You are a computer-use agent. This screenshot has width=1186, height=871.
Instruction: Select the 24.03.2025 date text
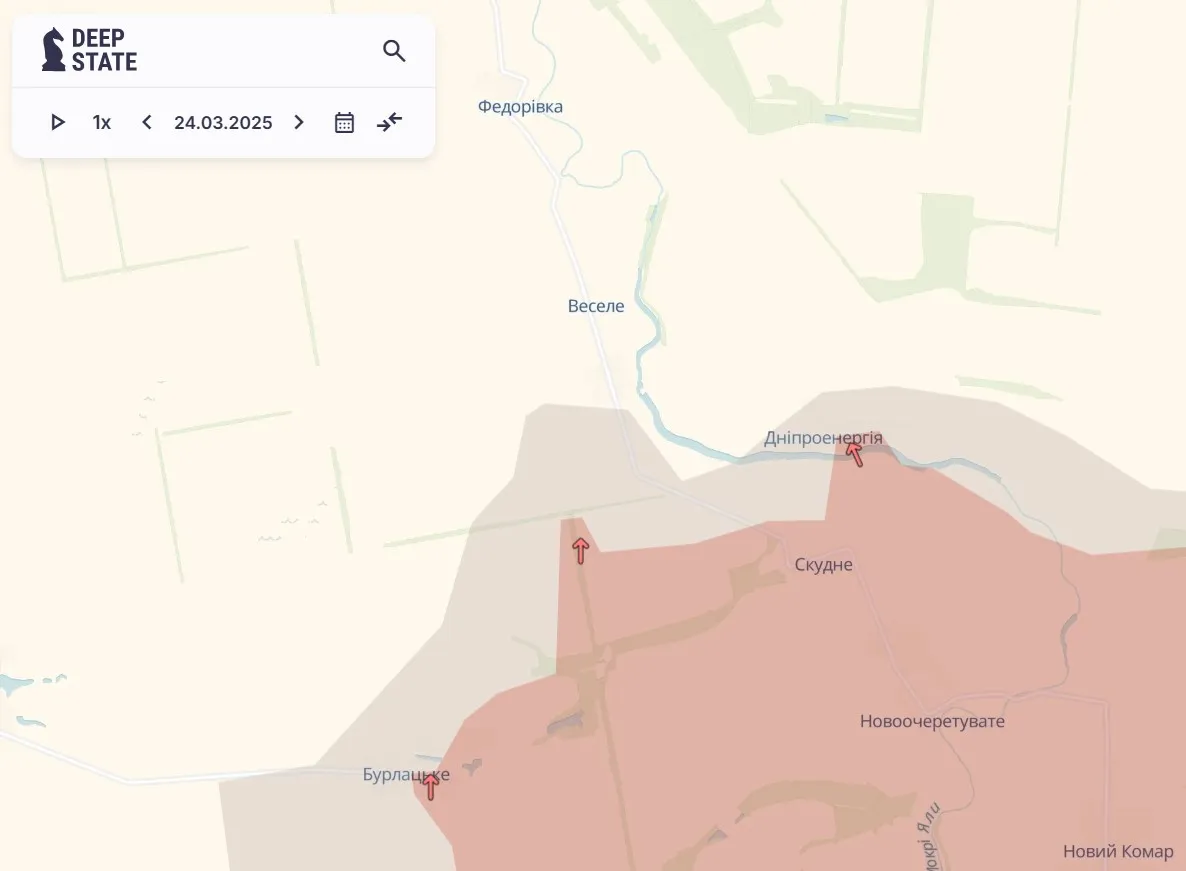223,122
